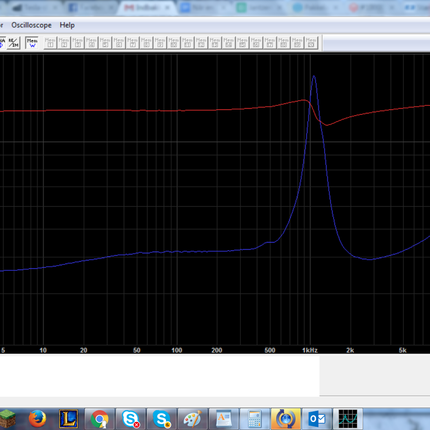Select the Mem 11 memory slot
Image resolution: width=430 pixels, height=430 pixels.
(x=187, y=43)
